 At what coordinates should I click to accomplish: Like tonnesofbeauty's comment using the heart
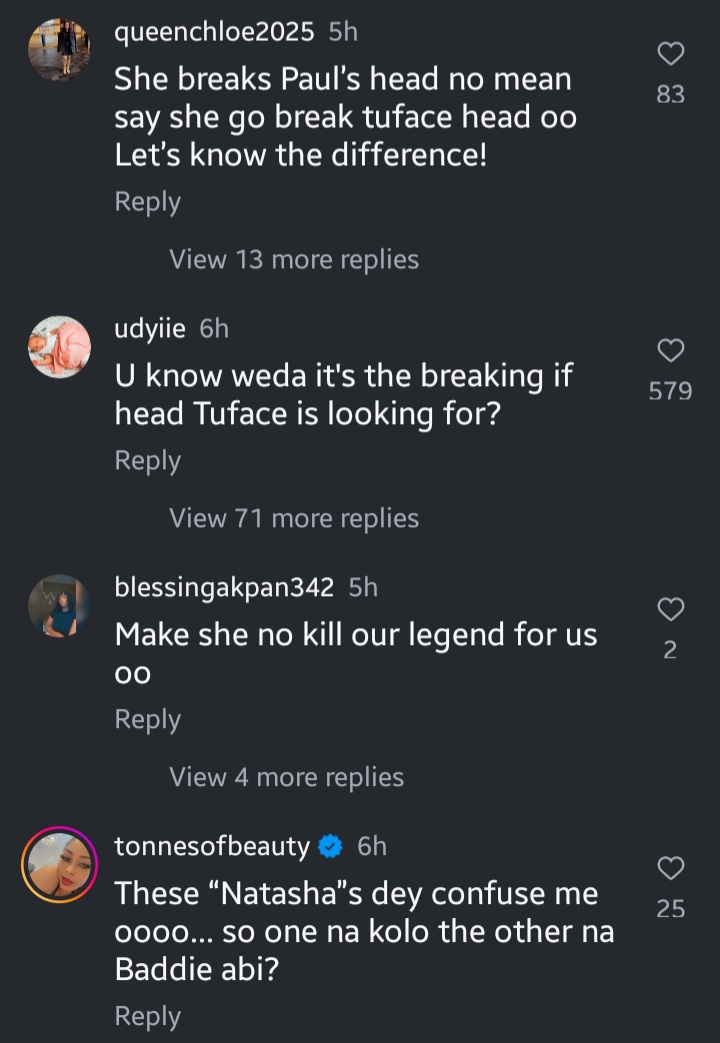(x=670, y=867)
